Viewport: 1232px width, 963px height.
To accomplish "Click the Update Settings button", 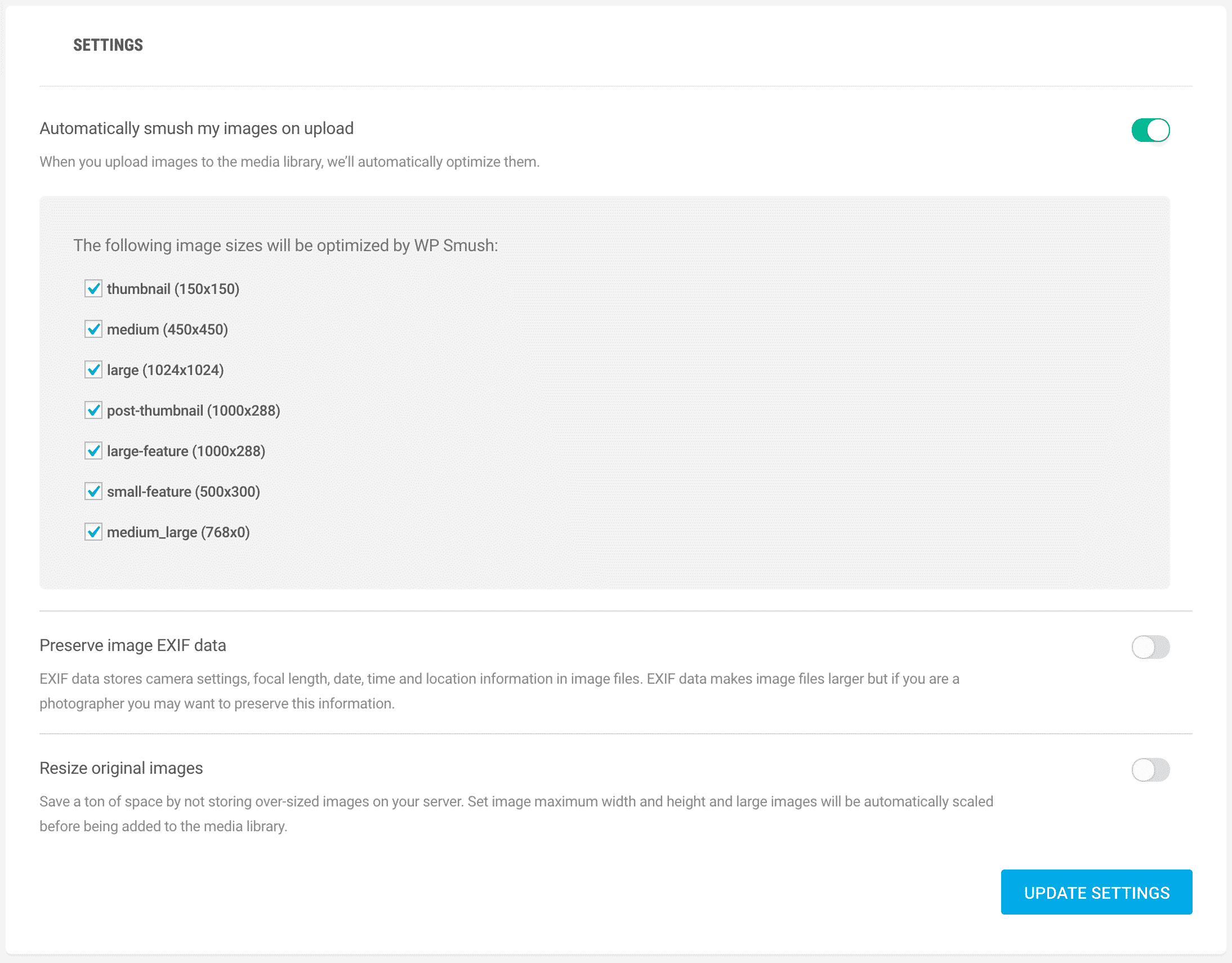I will pyautogui.click(x=1097, y=891).
